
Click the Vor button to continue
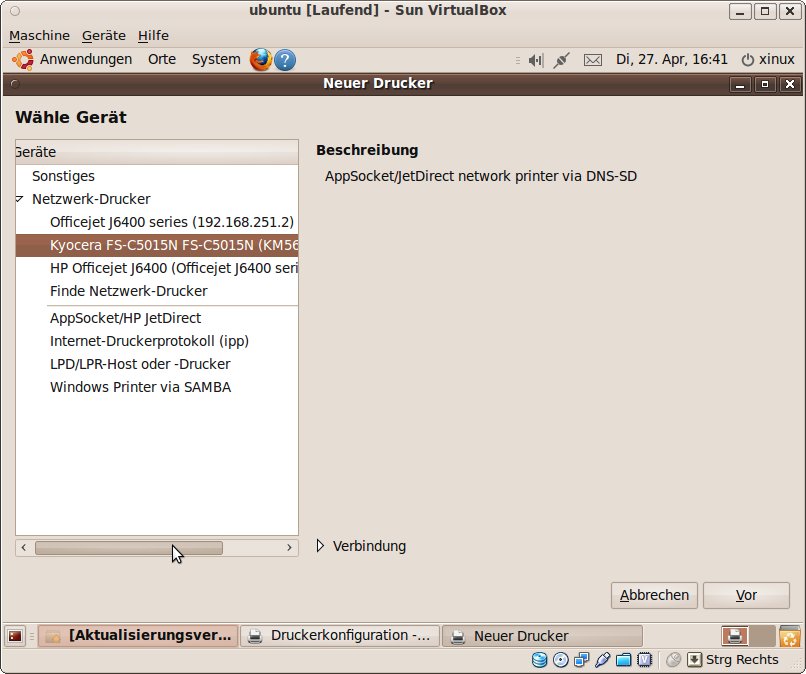click(746, 595)
